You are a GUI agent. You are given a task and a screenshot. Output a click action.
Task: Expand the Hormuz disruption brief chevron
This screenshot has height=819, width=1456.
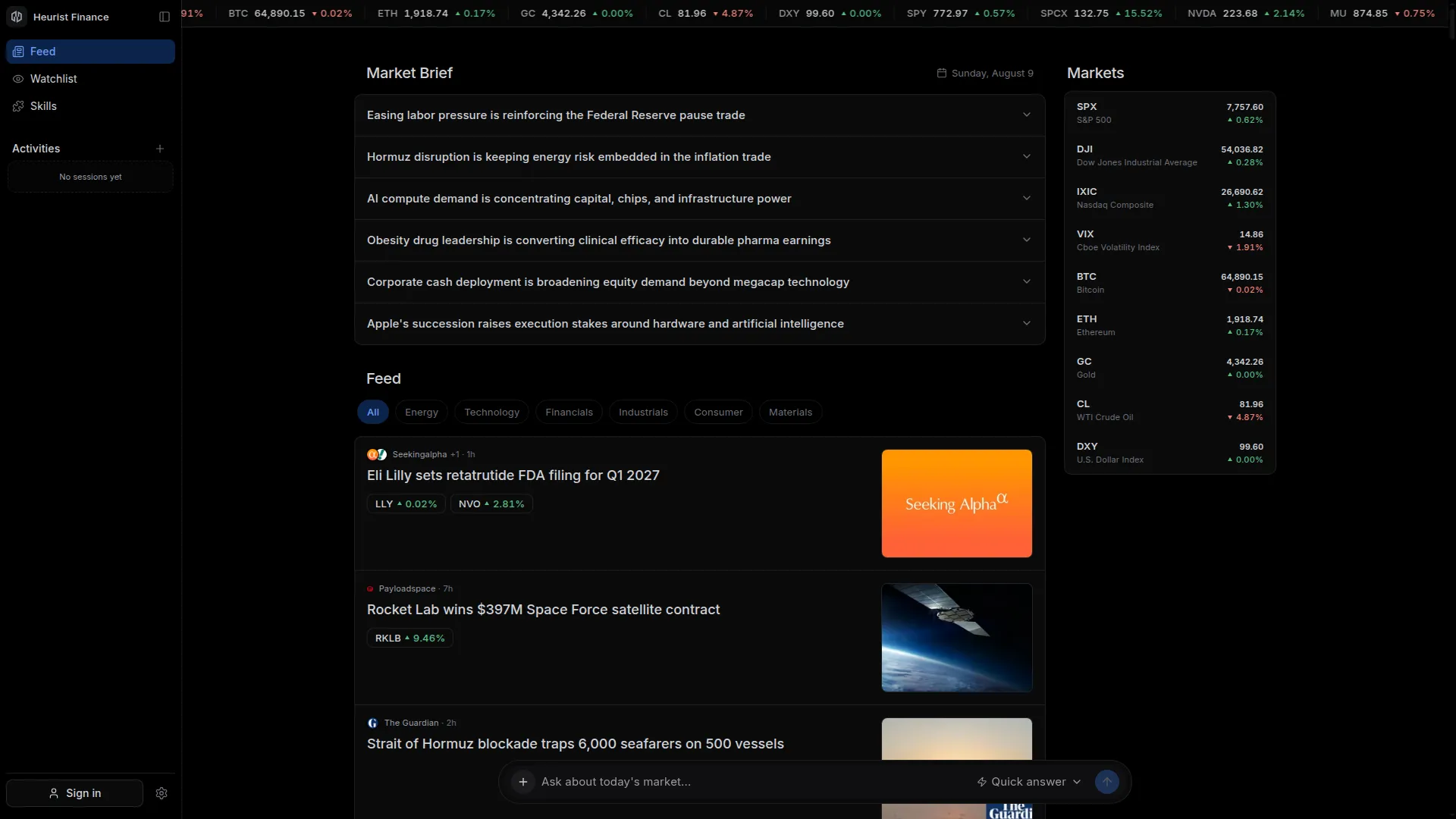(1027, 157)
